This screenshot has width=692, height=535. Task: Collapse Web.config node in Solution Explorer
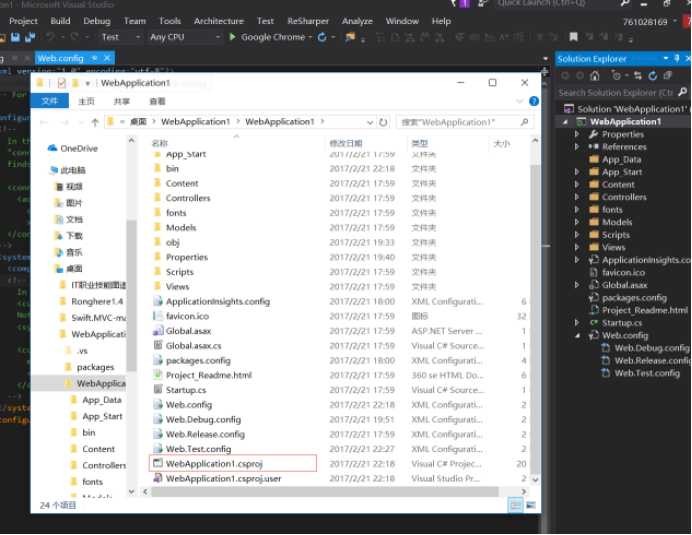pos(577,335)
